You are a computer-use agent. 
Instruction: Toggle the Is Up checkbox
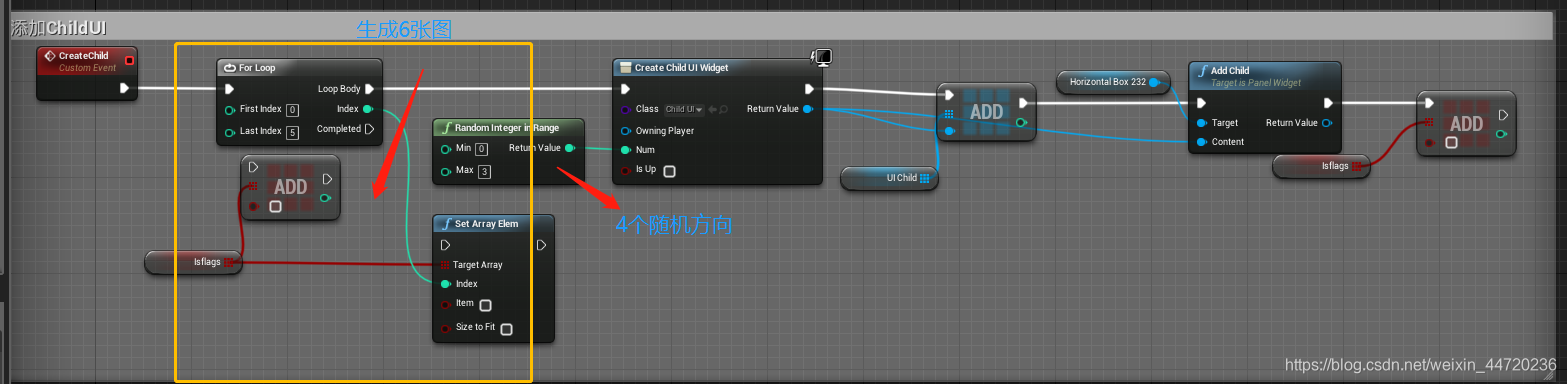(x=669, y=171)
